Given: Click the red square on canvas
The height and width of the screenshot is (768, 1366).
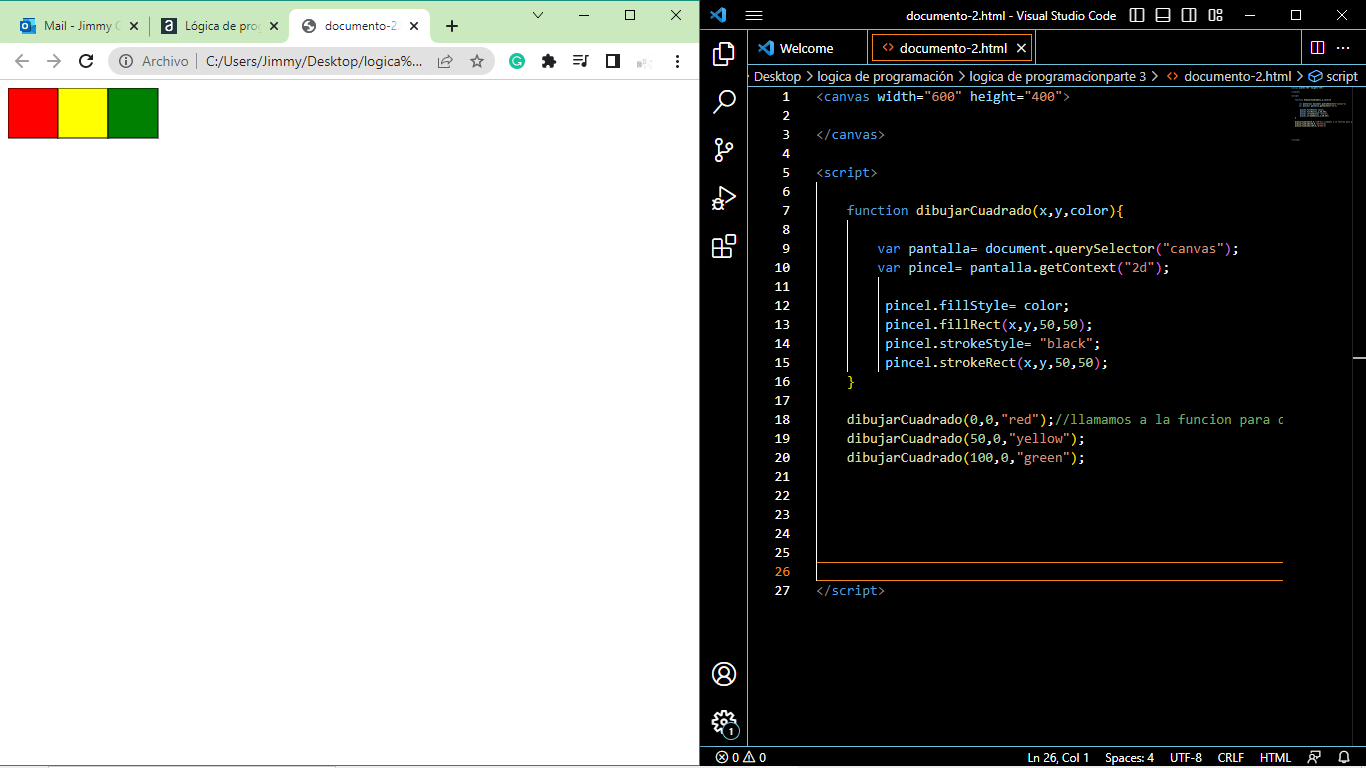Looking at the screenshot, I should pos(33,113).
